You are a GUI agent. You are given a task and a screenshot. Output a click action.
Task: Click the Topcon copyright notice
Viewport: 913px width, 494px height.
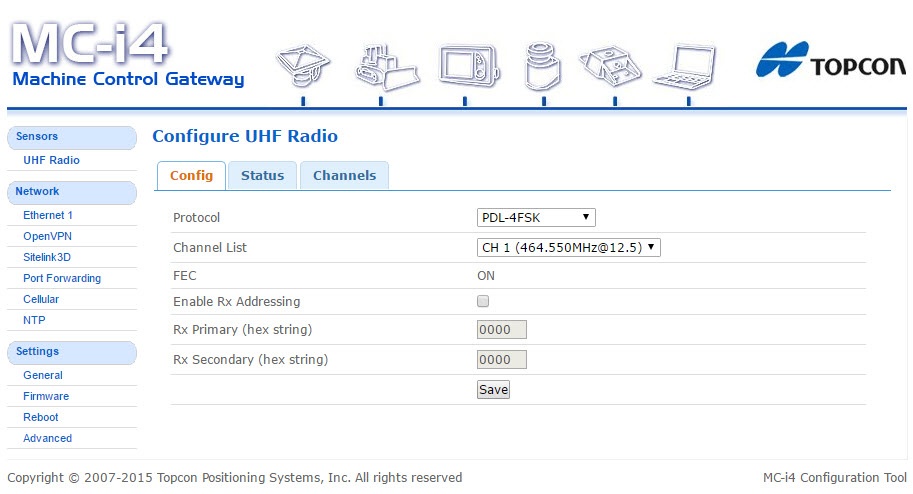(x=235, y=478)
